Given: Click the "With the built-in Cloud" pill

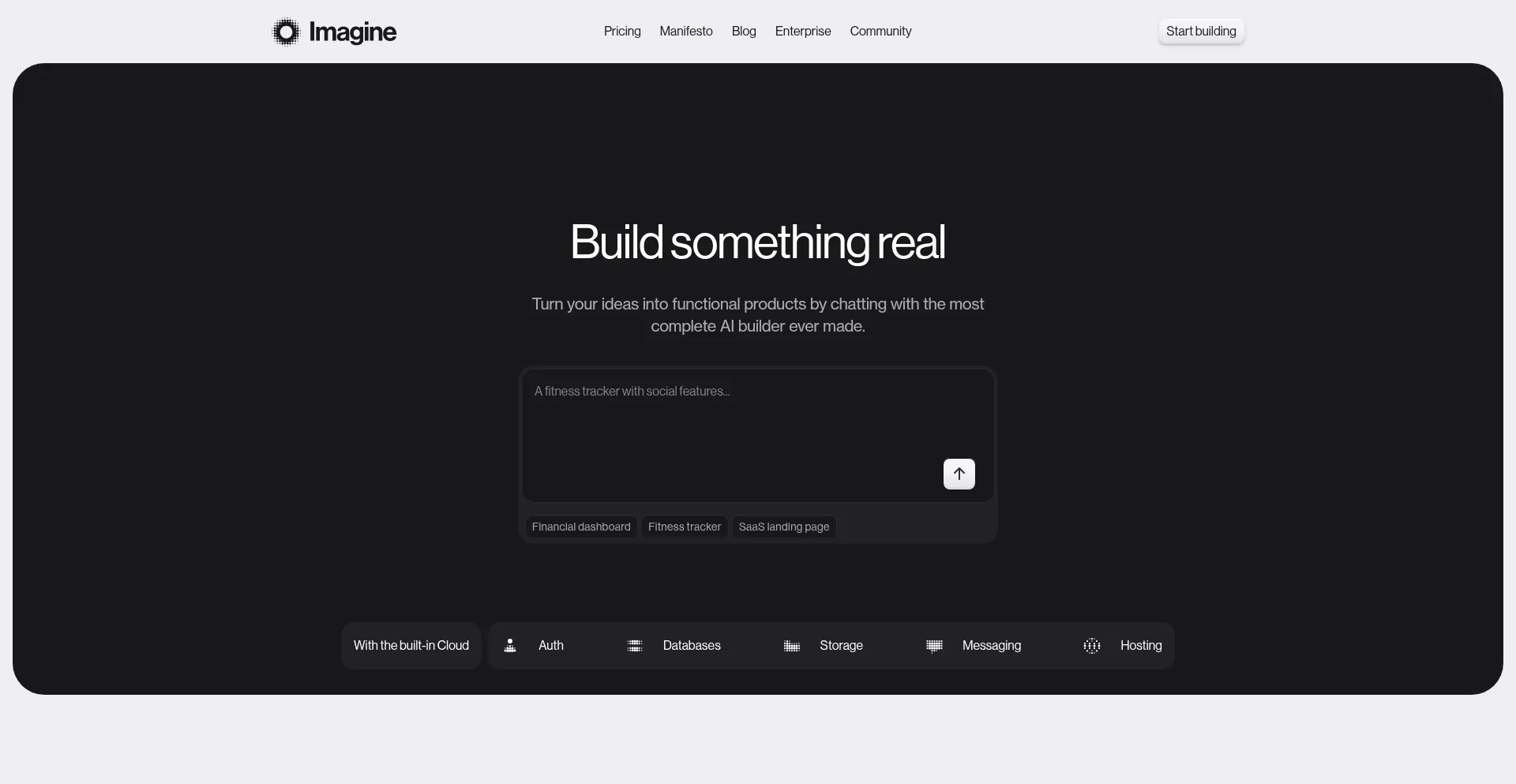Looking at the screenshot, I should pos(411,645).
